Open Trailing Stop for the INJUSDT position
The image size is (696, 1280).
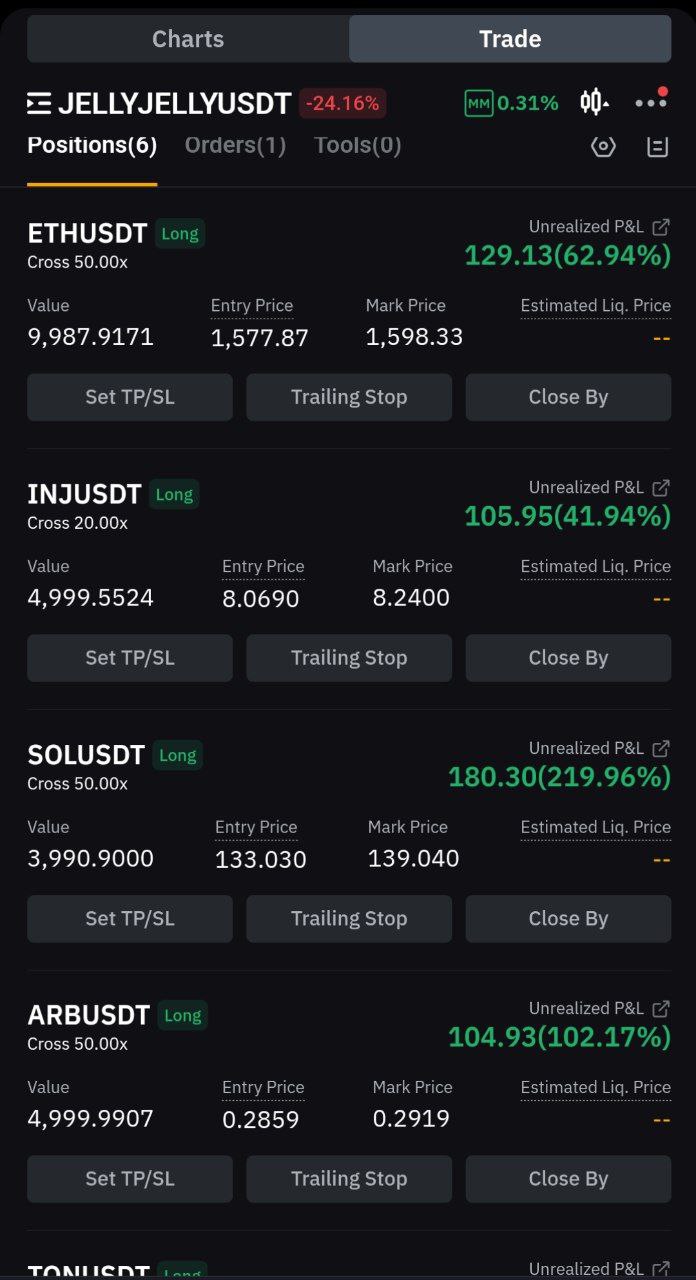(x=349, y=658)
